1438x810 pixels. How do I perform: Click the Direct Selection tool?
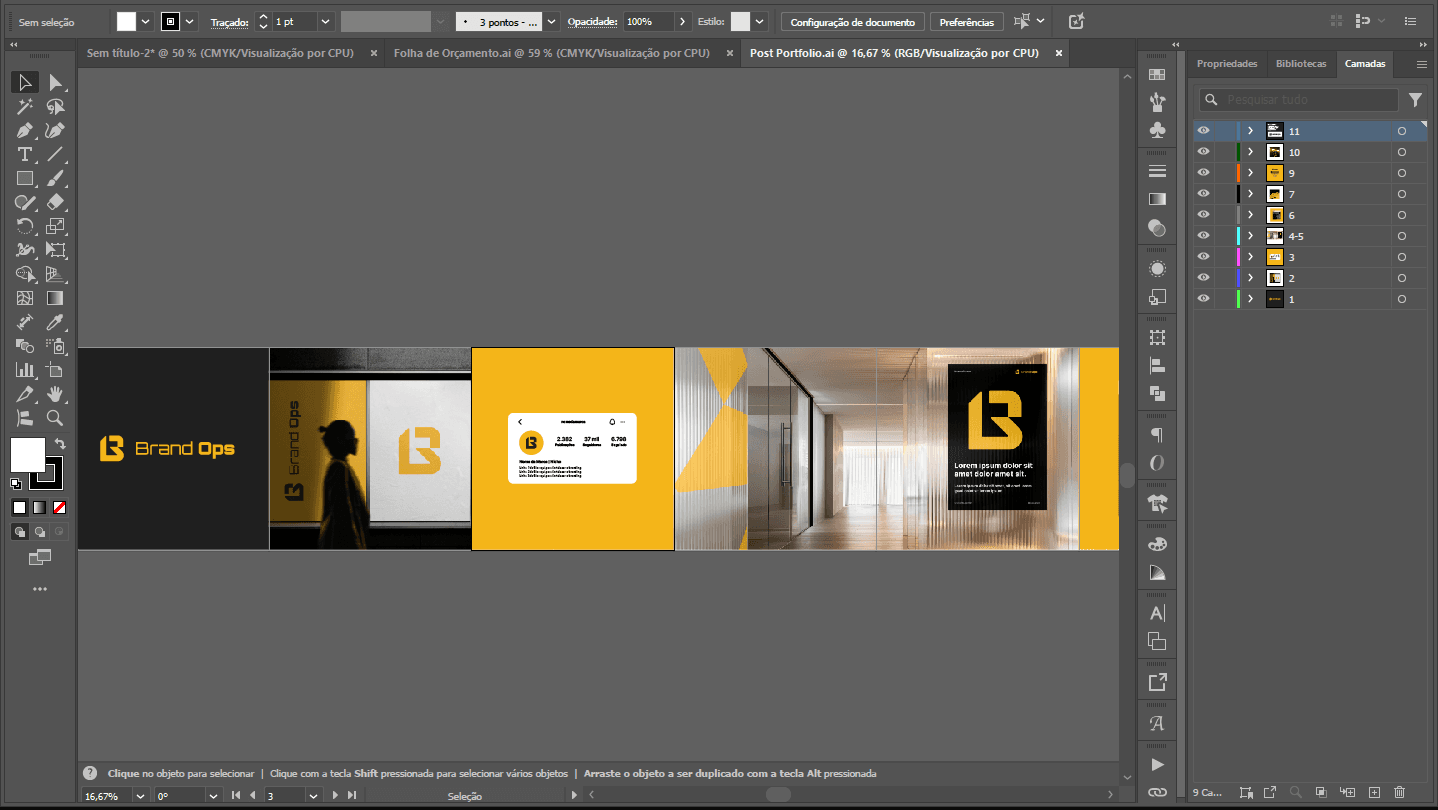[x=56, y=82]
